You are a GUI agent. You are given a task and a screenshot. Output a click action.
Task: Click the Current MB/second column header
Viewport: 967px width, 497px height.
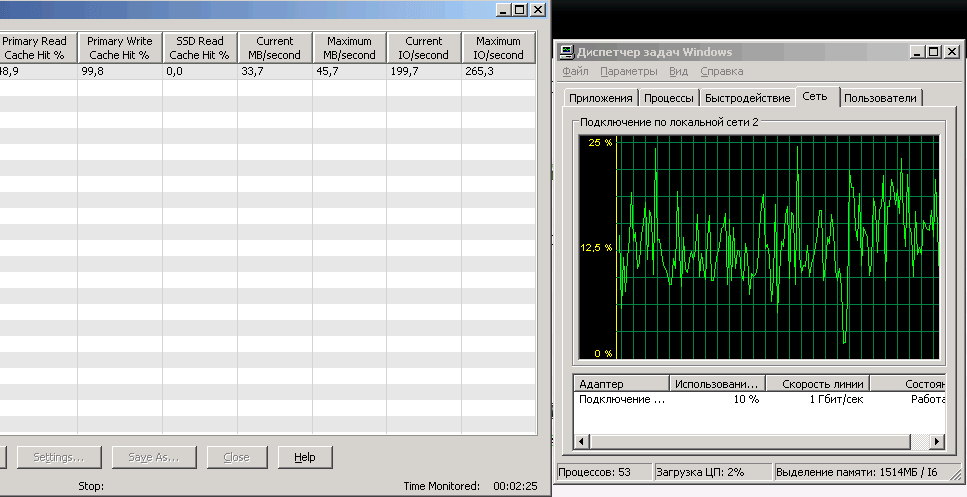(275, 48)
